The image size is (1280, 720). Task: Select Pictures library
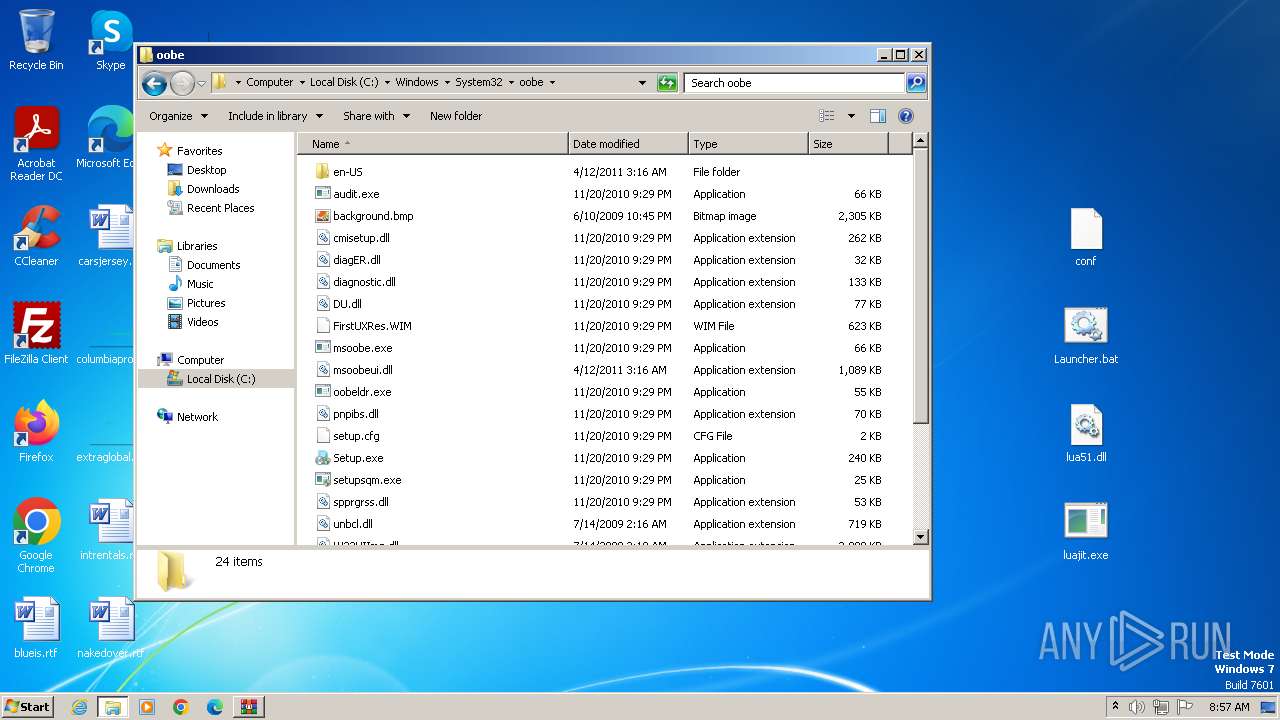(x=206, y=303)
